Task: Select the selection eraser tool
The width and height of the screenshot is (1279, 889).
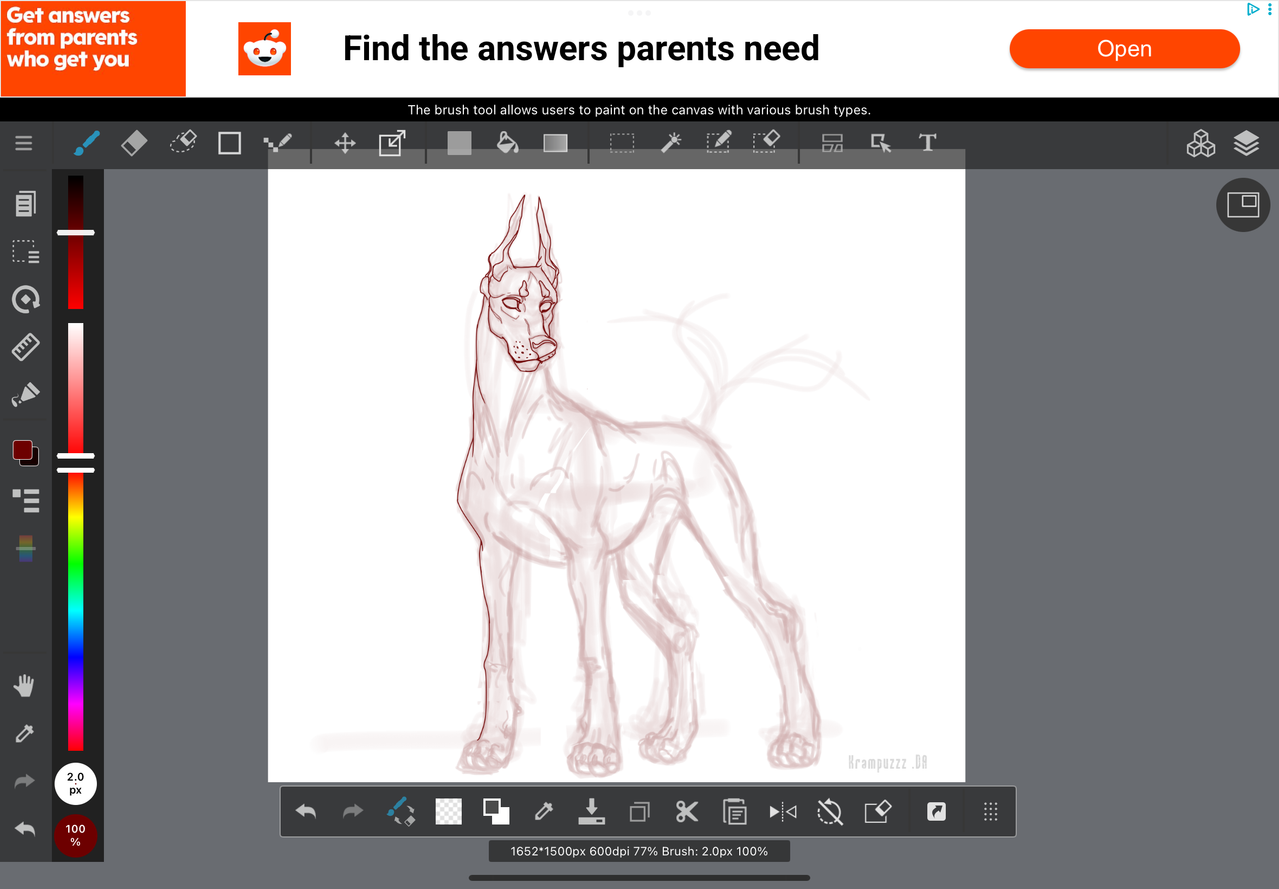Action: click(x=766, y=143)
